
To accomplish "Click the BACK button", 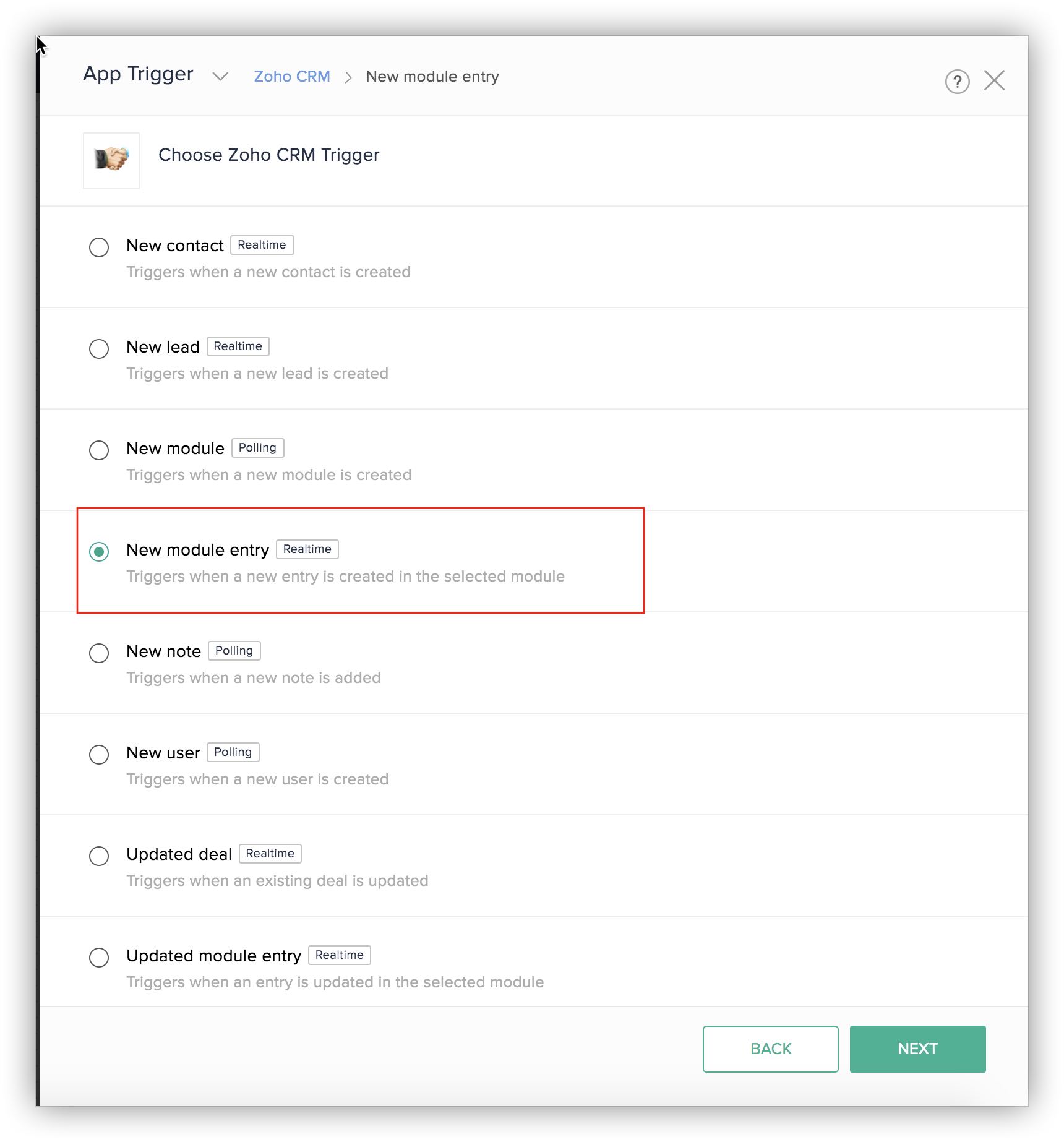I will pyautogui.click(x=770, y=1049).
